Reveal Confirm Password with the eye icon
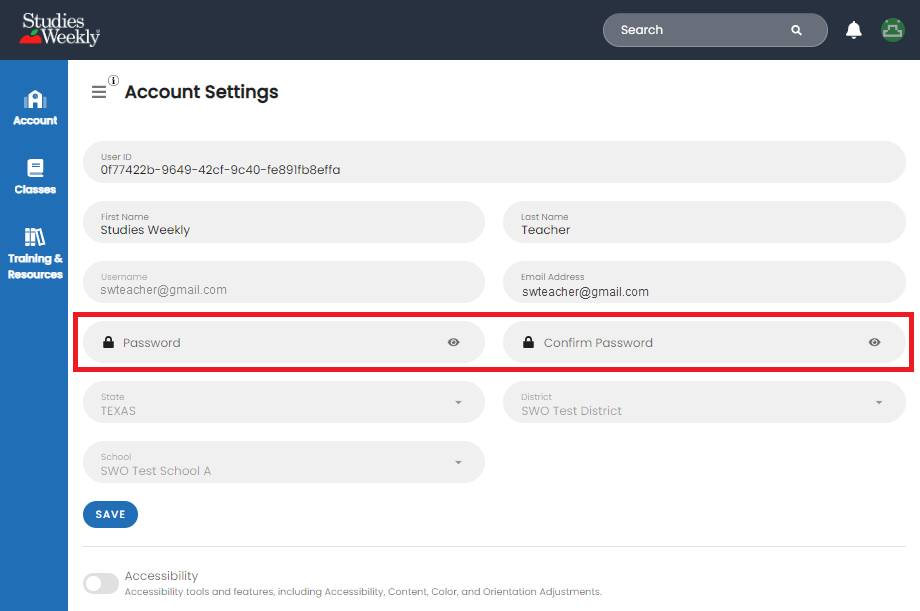 pyautogui.click(x=874, y=342)
